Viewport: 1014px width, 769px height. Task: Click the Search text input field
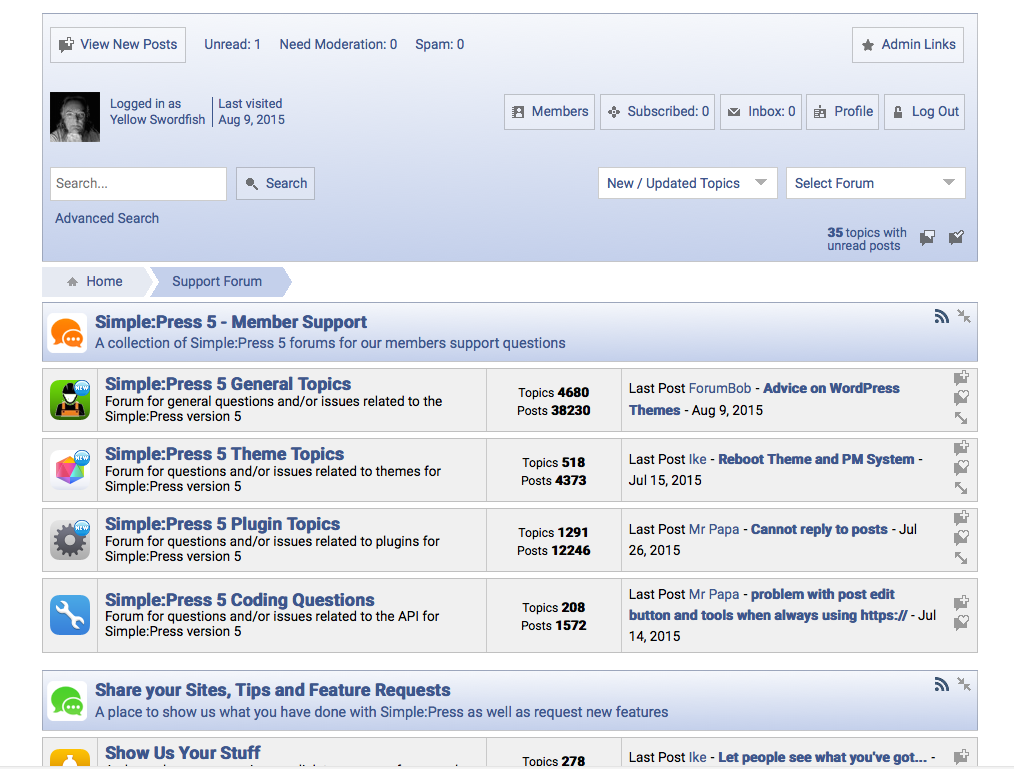pos(138,184)
